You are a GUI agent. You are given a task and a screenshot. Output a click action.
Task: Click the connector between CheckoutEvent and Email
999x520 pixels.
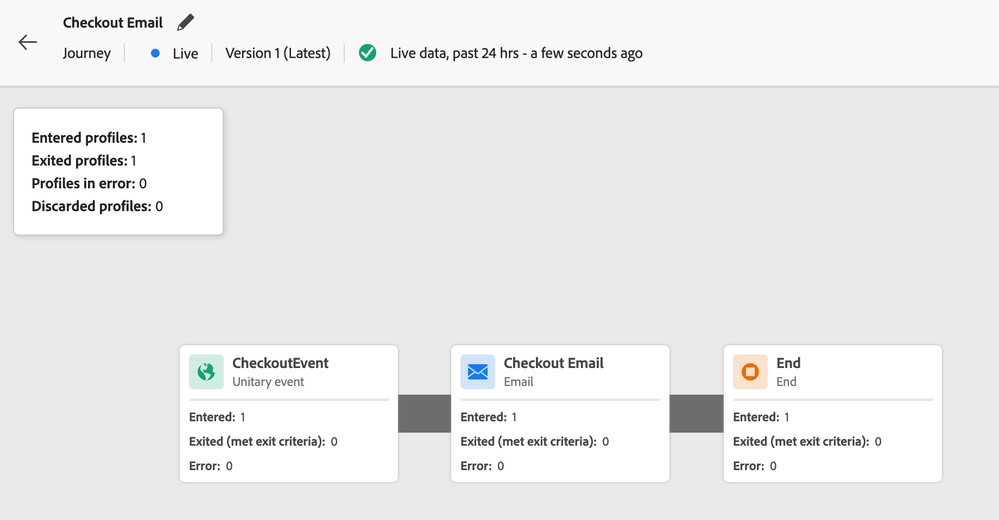(425, 414)
